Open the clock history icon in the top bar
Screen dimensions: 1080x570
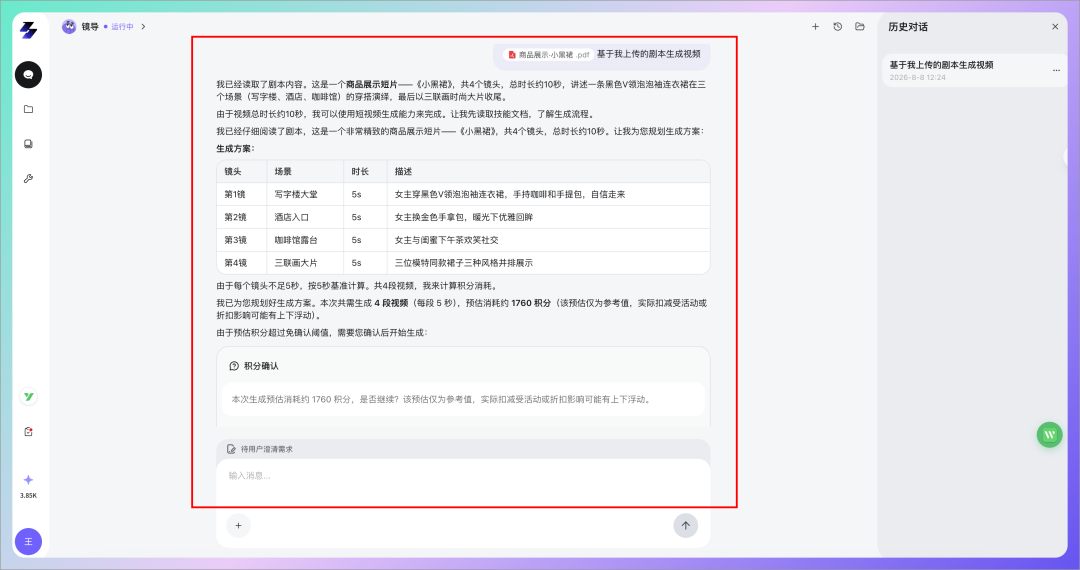pos(838,26)
